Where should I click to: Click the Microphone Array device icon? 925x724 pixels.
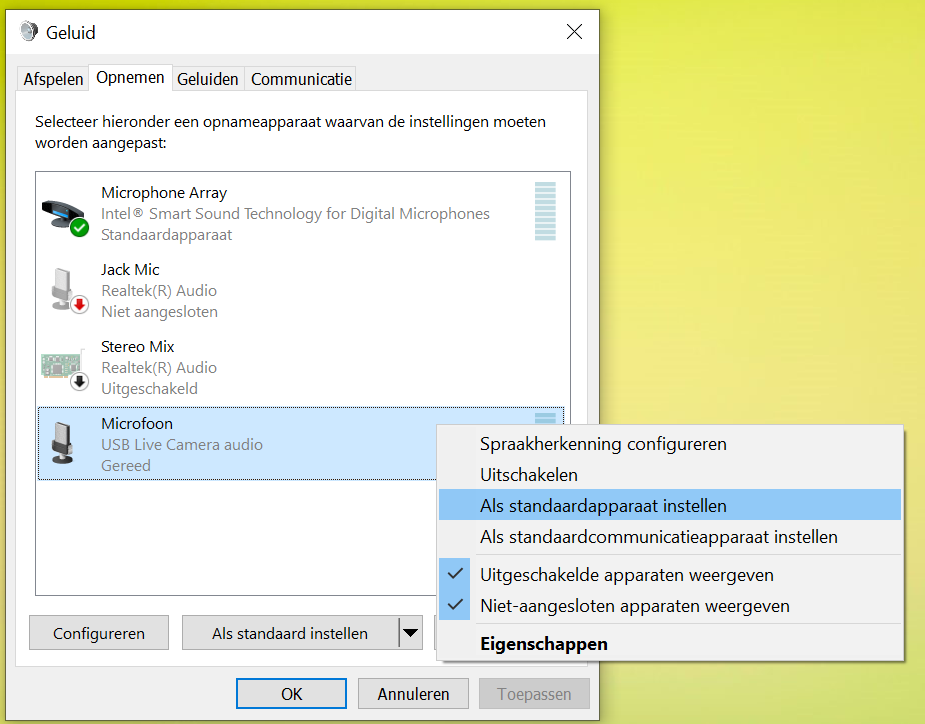tap(65, 214)
